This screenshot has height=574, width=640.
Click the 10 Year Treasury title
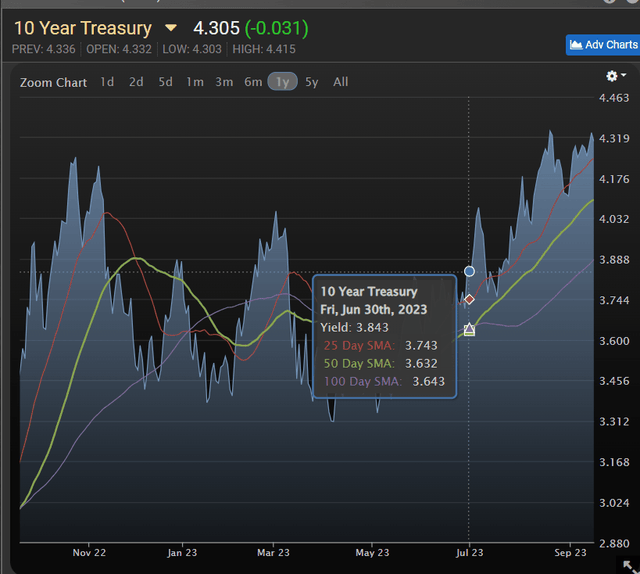tap(82, 28)
